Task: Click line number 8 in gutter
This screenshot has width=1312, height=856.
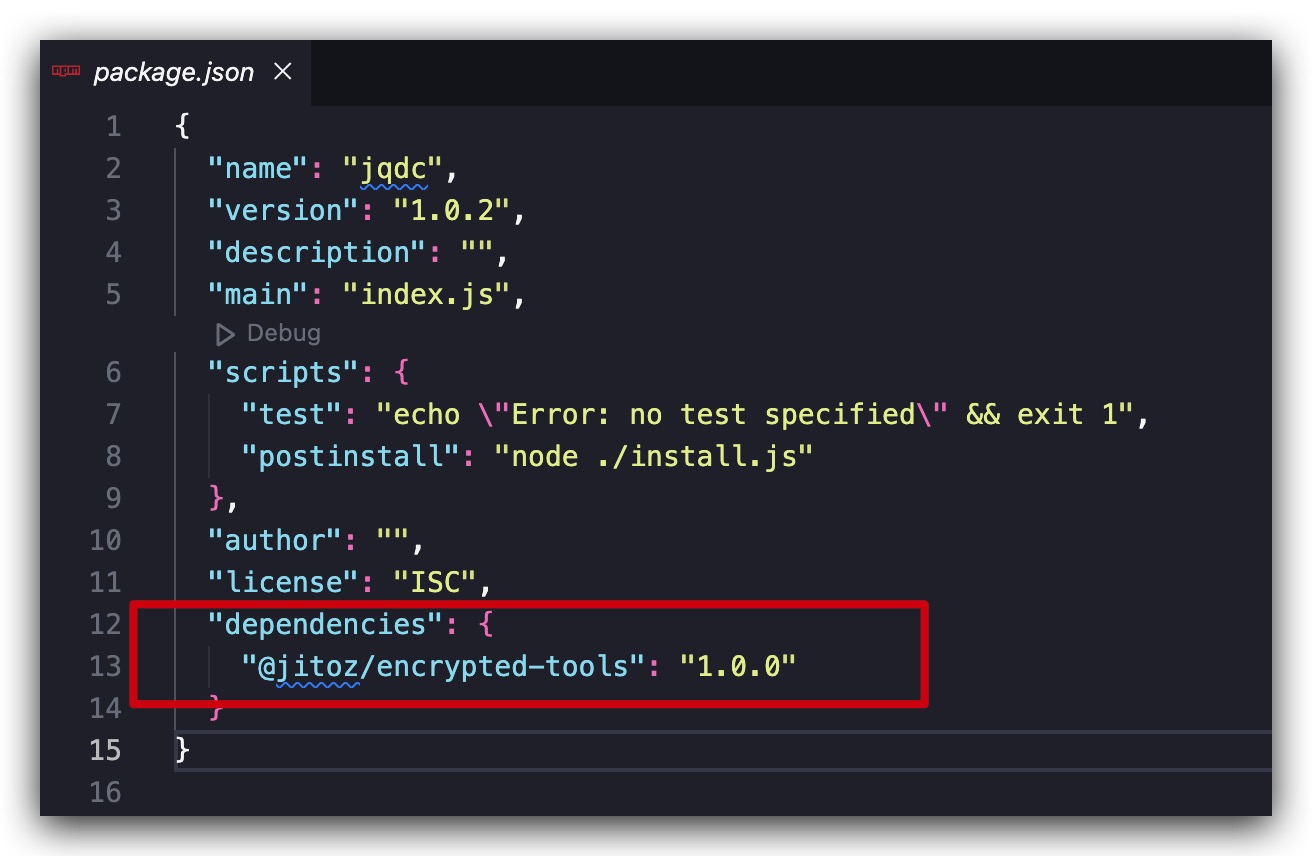Action: [x=113, y=457]
